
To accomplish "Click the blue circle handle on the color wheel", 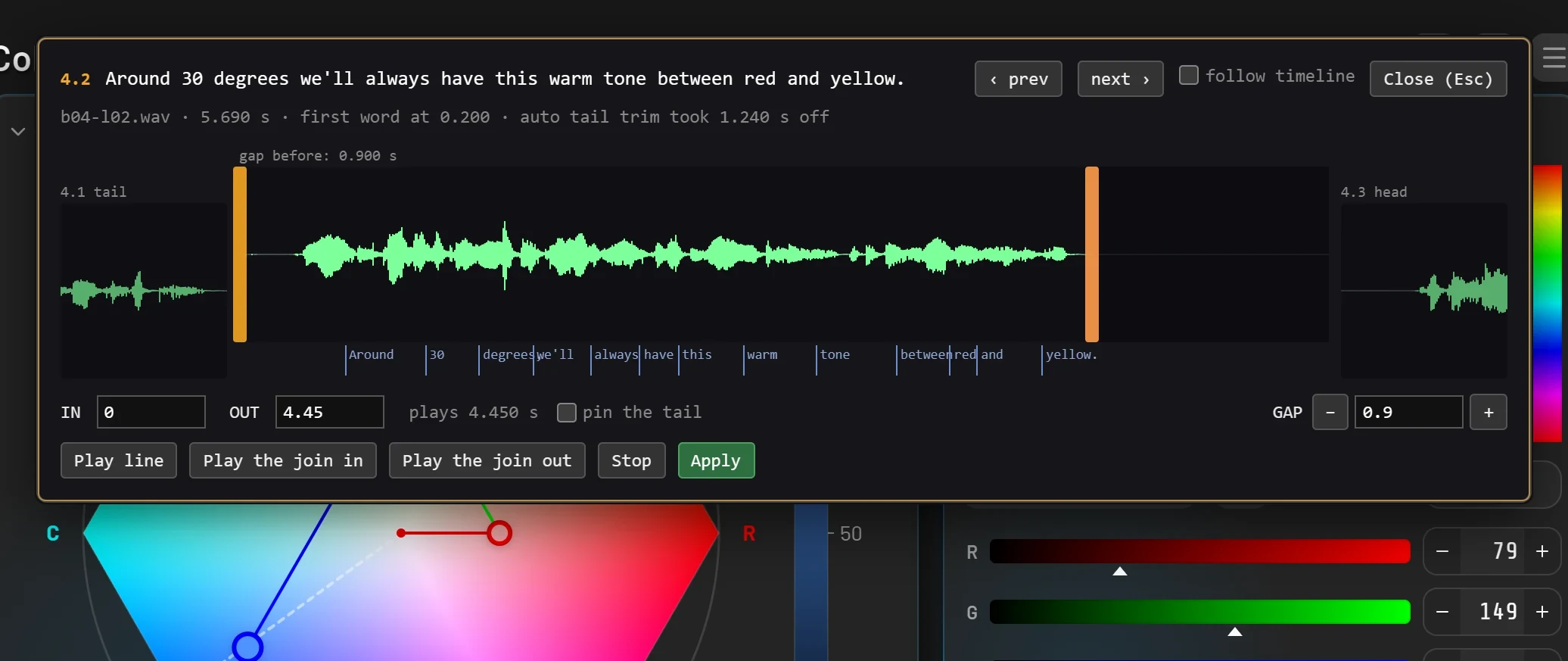I will tap(247, 647).
